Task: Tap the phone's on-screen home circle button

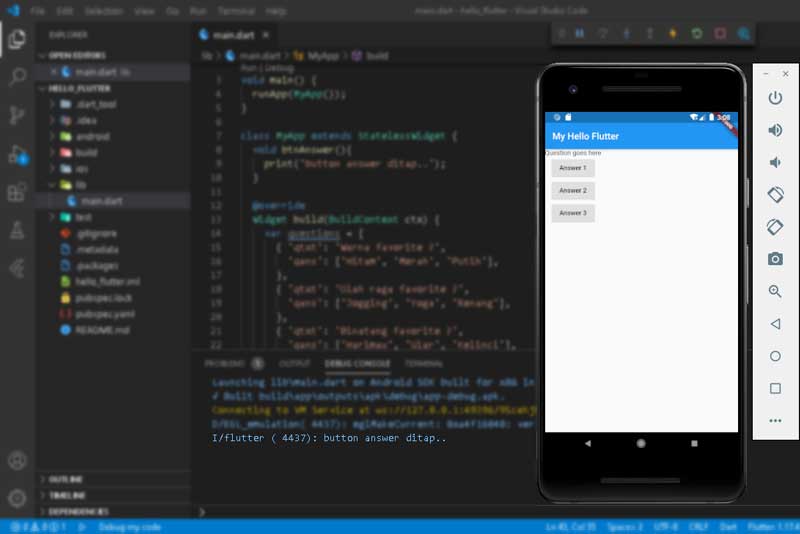Action: click(x=641, y=443)
